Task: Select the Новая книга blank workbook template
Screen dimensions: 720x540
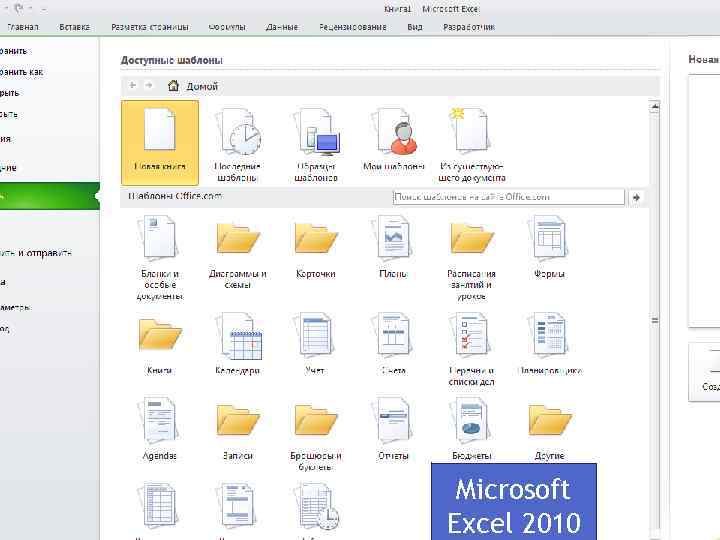Action: click(x=160, y=143)
